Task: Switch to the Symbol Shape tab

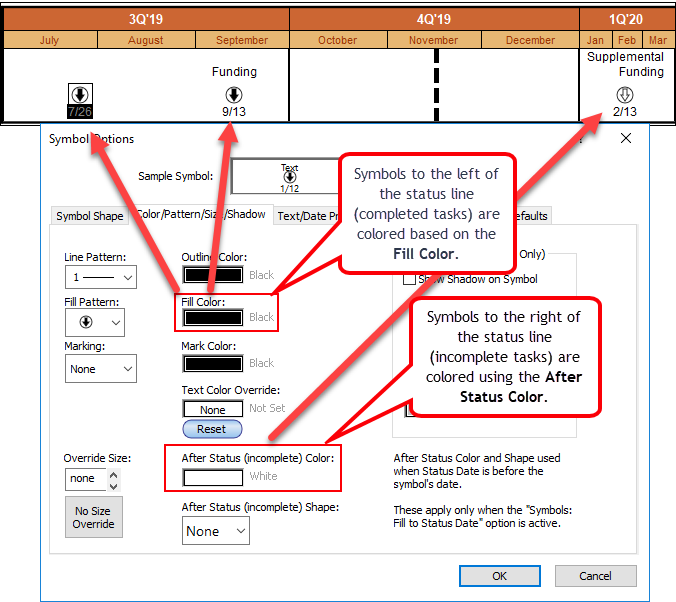Action: 89,215
